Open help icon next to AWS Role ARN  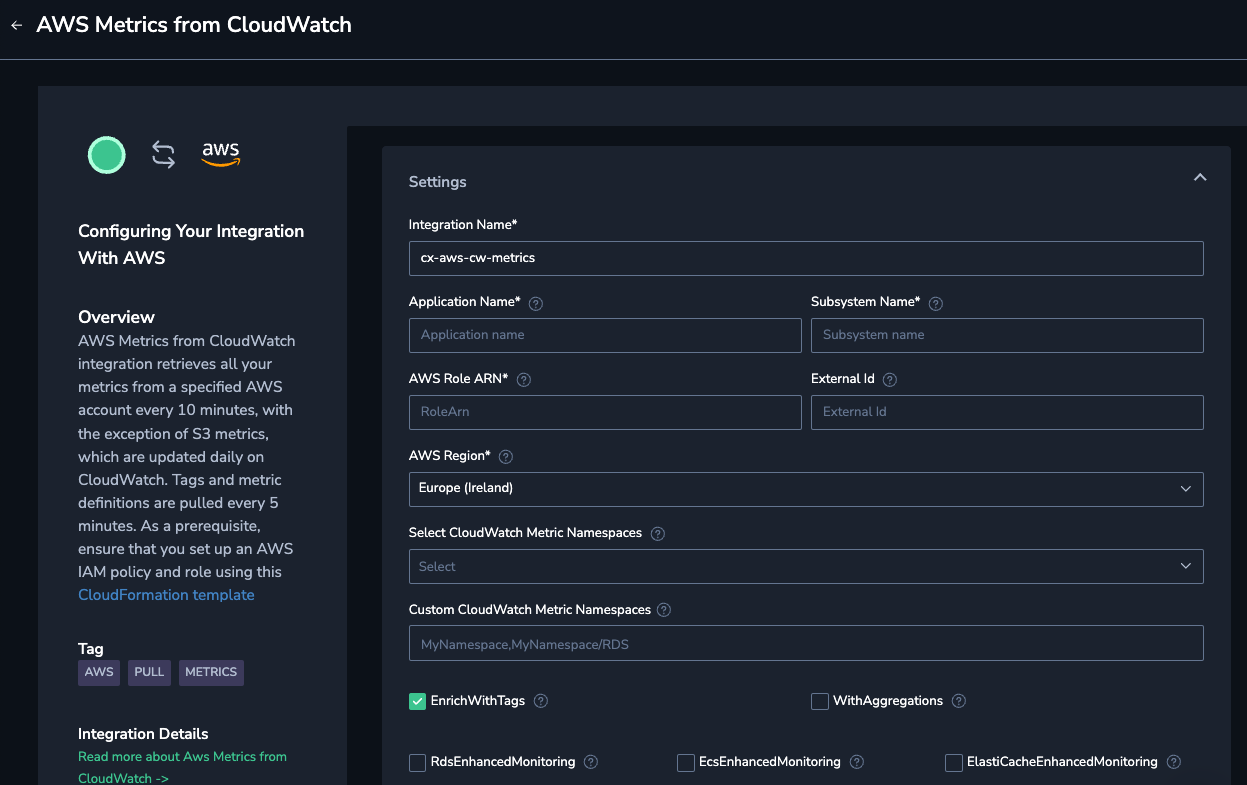(x=524, y=380)
